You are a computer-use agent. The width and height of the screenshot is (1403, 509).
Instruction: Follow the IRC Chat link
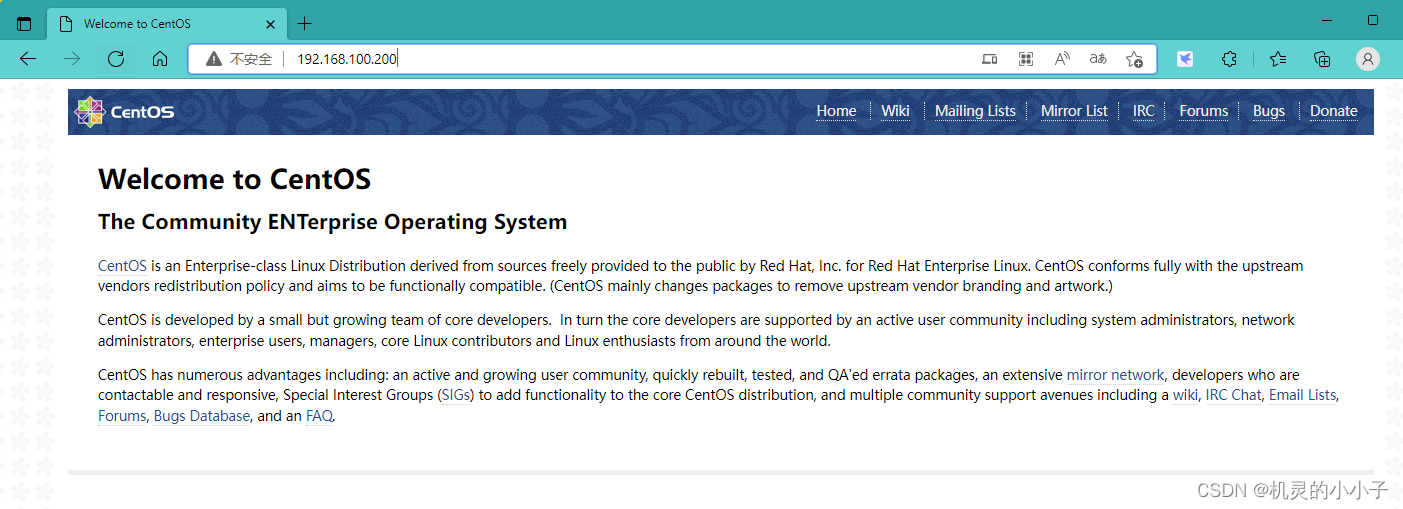point(1233,395)
